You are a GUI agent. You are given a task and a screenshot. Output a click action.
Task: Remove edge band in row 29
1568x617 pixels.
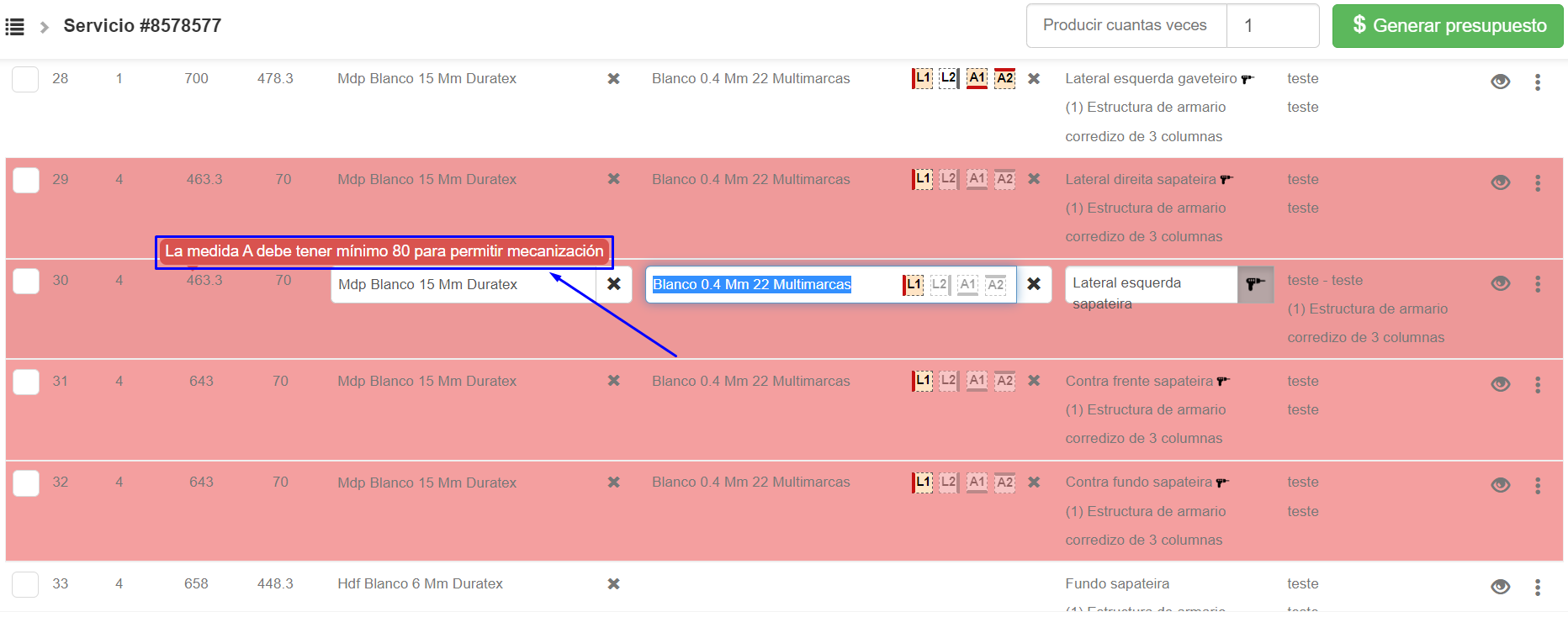[1034, 180]
